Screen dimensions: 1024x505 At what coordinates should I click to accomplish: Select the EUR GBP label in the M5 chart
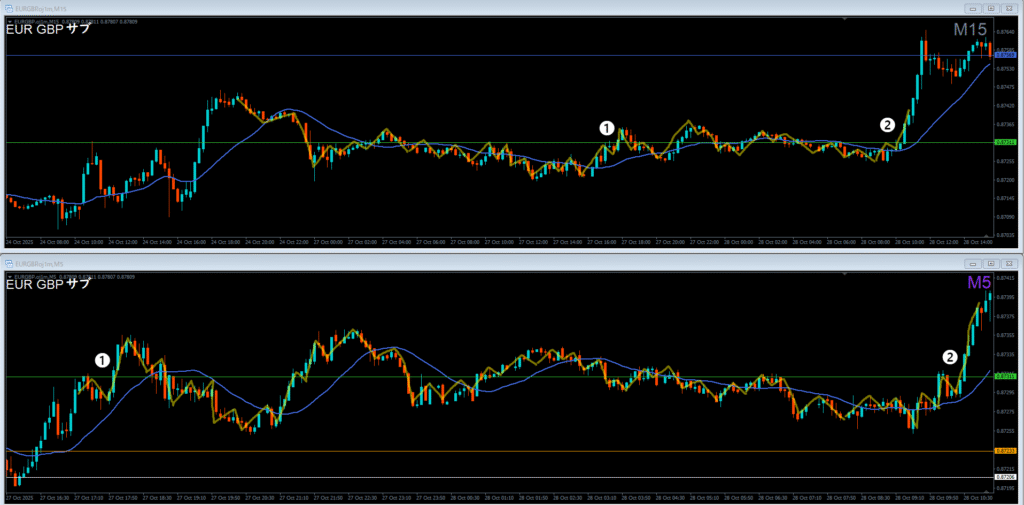pos(48,284)
